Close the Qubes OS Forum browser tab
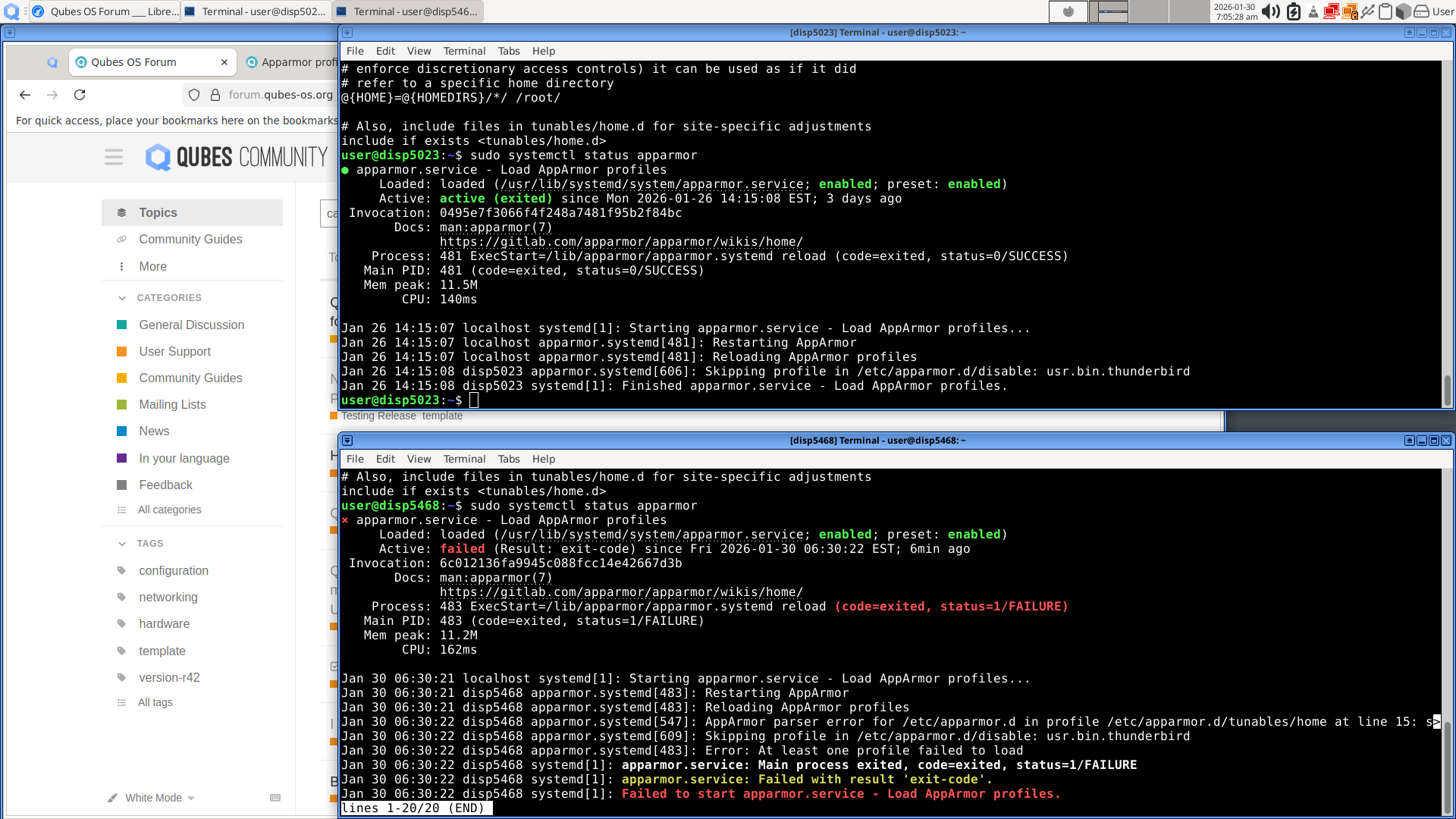Image resolution: width=1456 pixels, height=819 pixels. [x=224, y=62]
